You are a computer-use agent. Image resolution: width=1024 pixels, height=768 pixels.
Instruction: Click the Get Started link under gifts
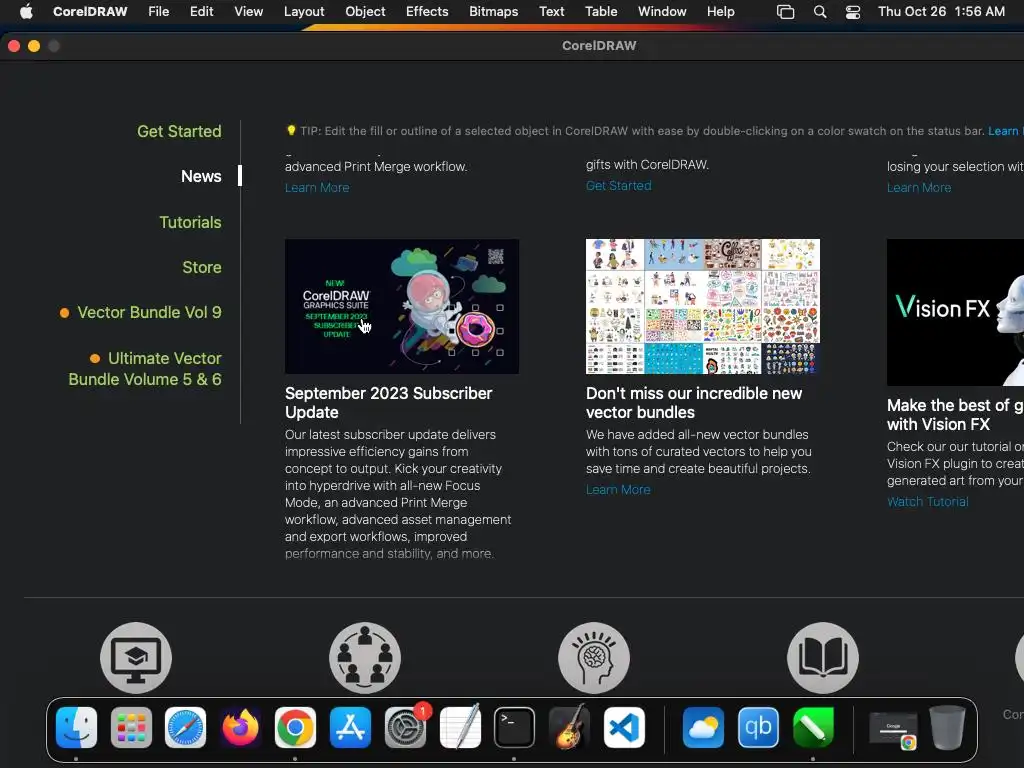tap(618, 185)
